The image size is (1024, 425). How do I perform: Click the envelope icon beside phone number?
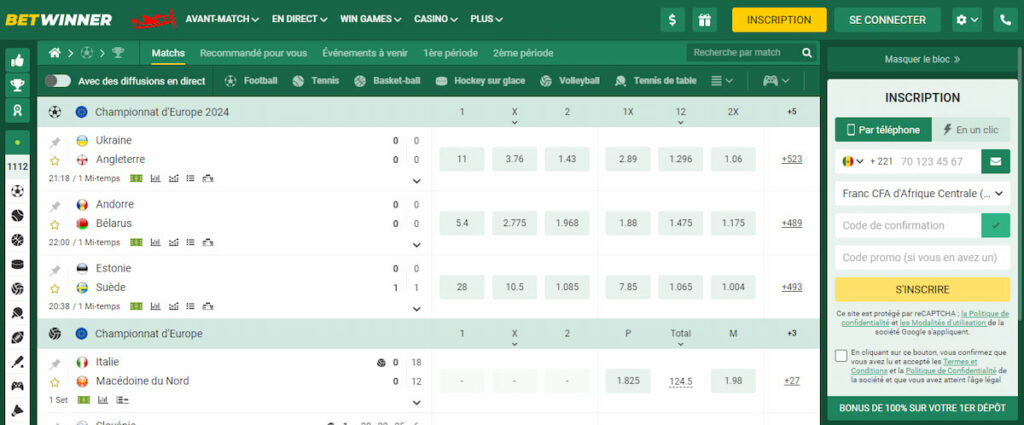996,161
